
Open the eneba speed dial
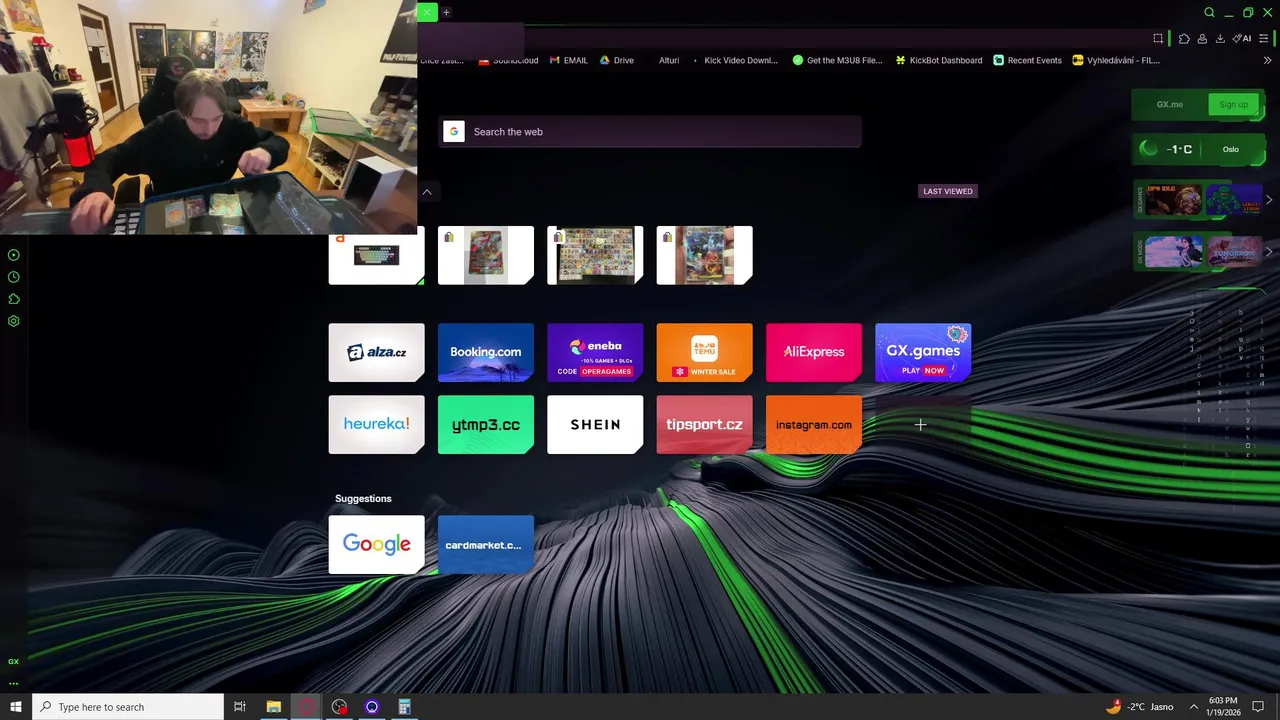click(x=595, y=352)
